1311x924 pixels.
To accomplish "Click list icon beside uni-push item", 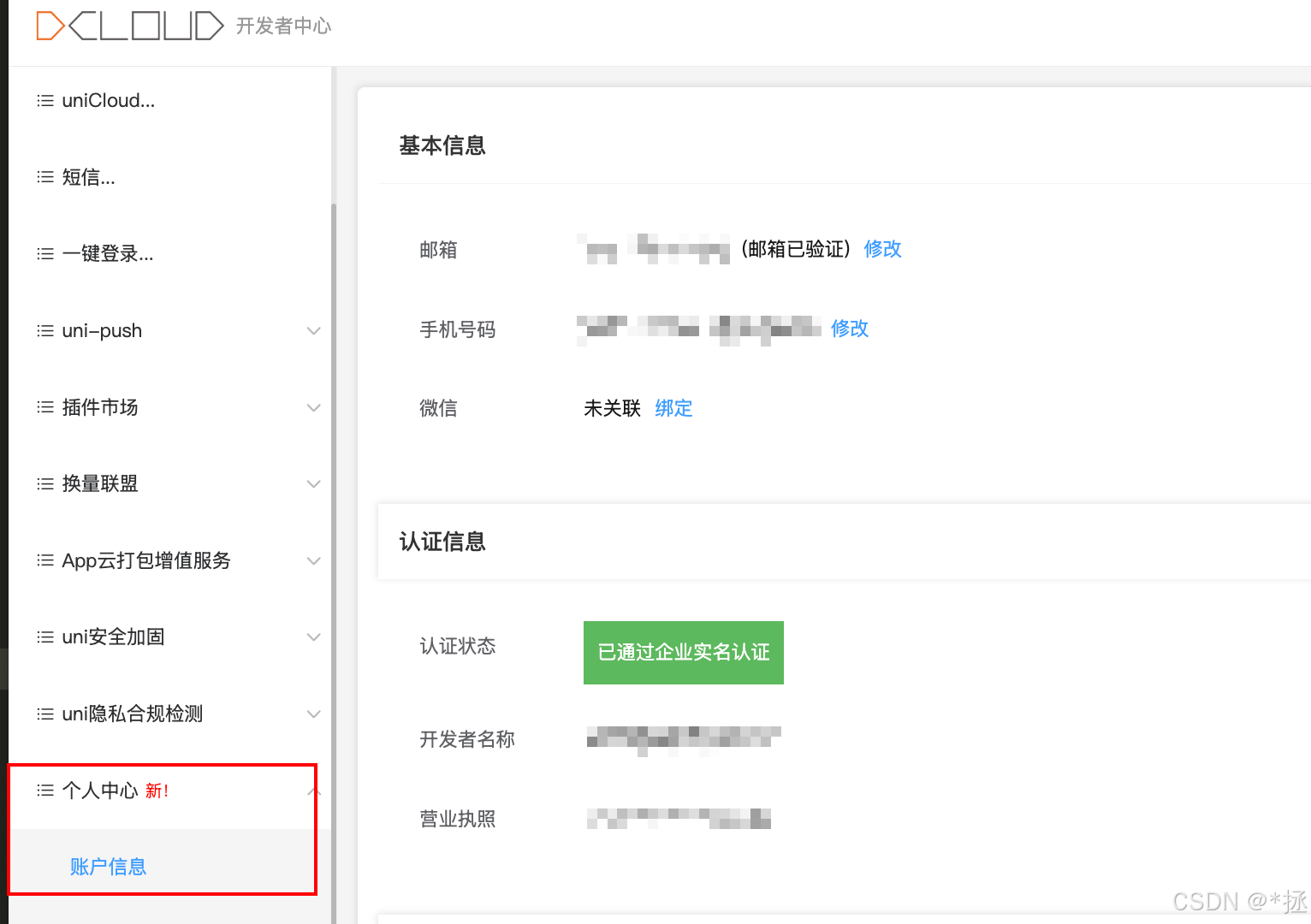I will pos(45,331).
